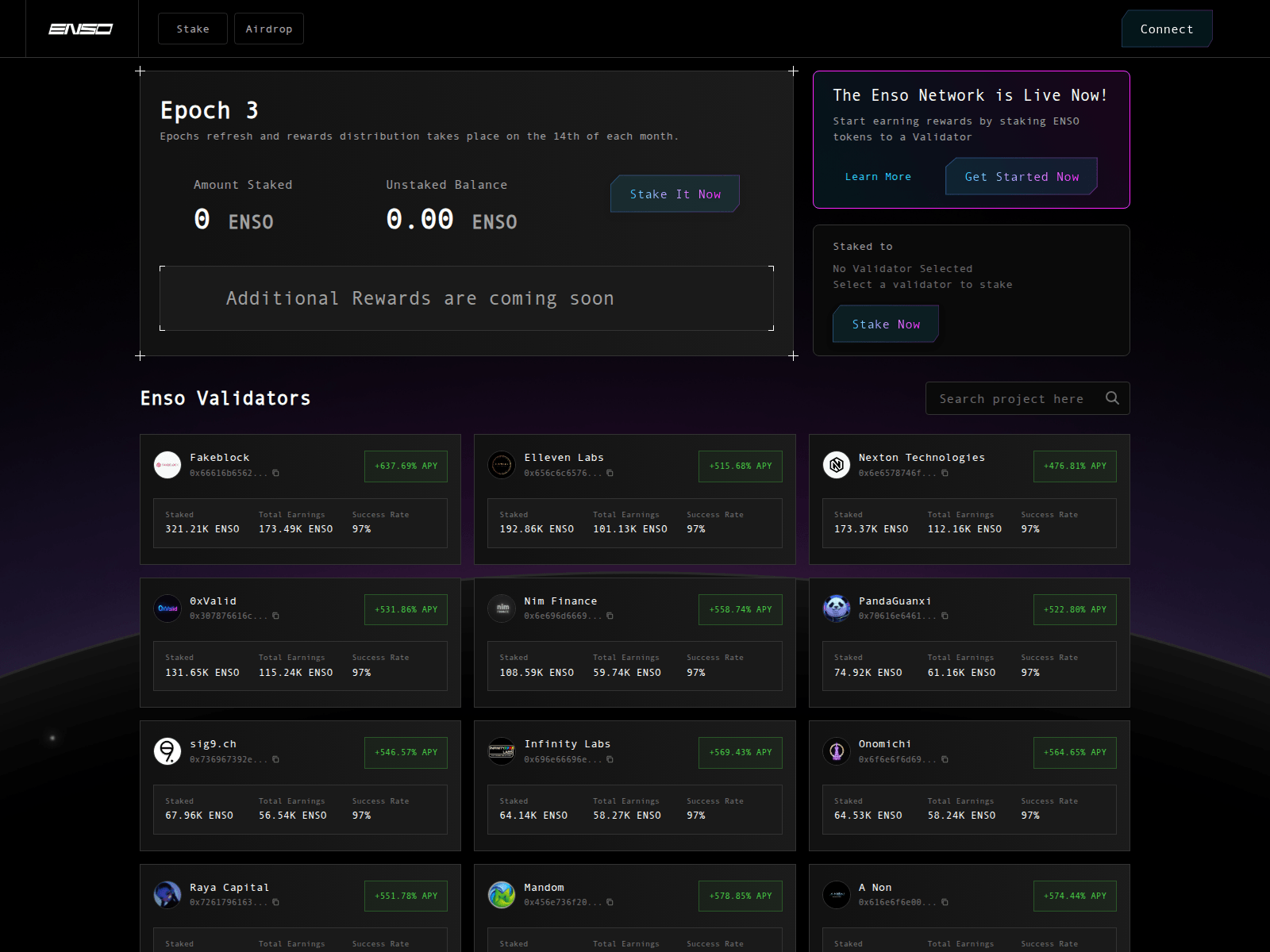Click the Additional Rewards coming soon banner
This screenshot has height=952, width=1270.
point(467,298)
